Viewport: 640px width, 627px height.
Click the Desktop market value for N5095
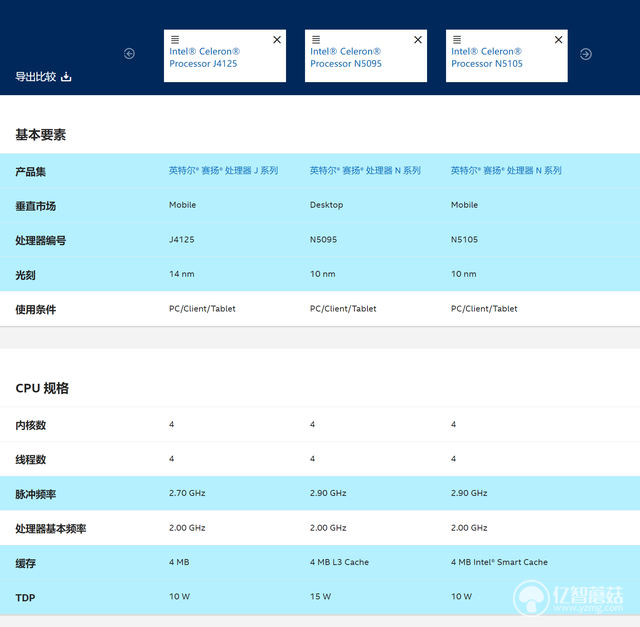(x=326, y=205)
